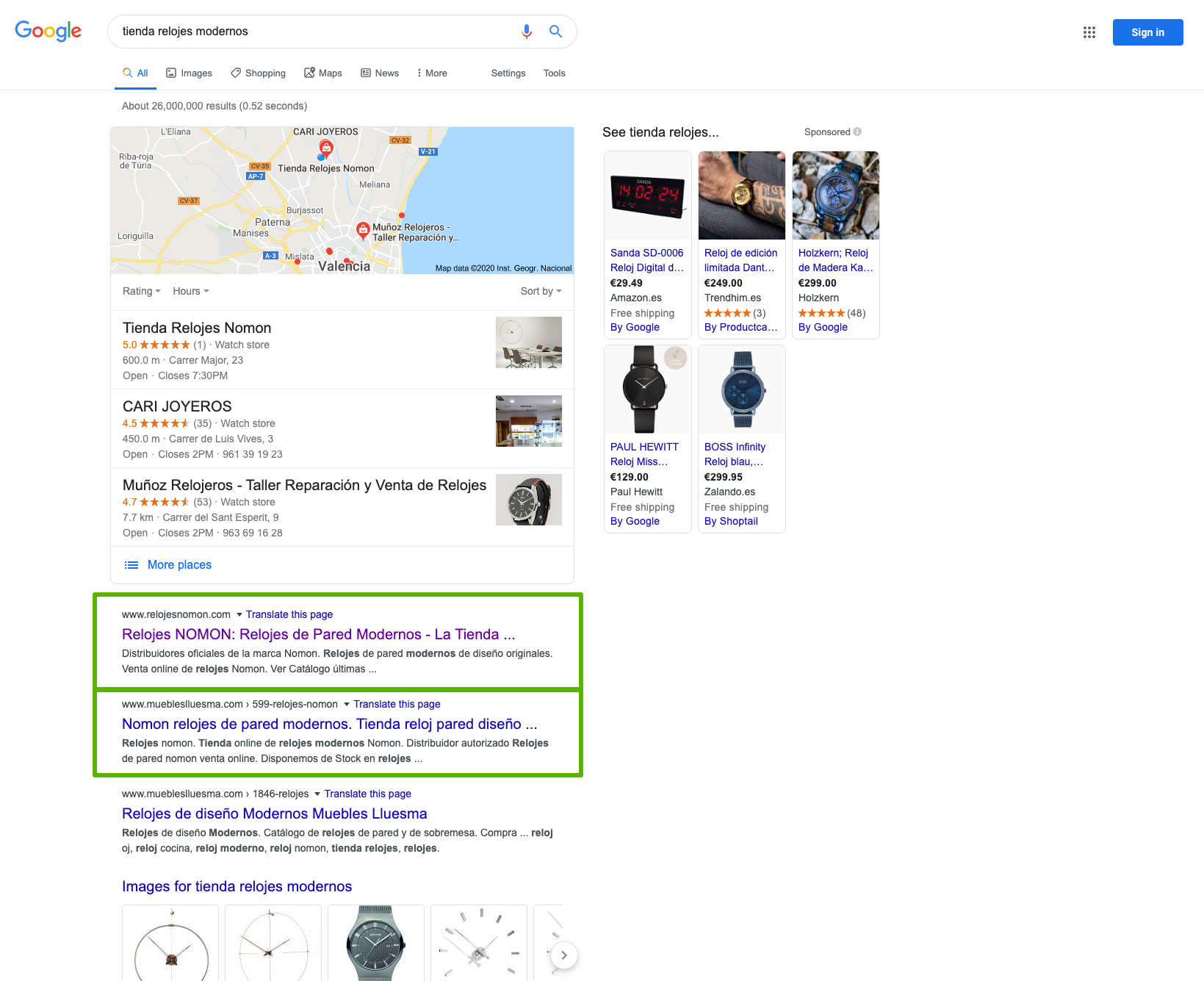Click By Google under Holzkern

[823, 328]
